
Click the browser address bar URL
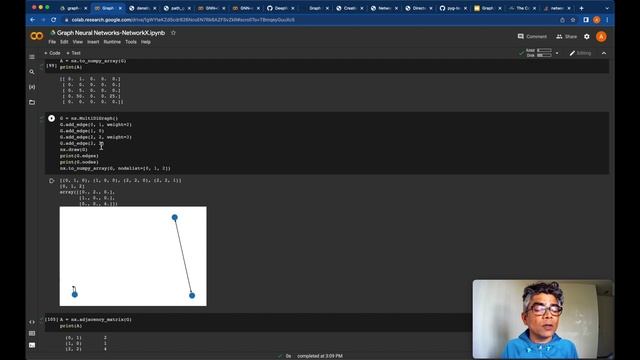[x=183, y=20]
